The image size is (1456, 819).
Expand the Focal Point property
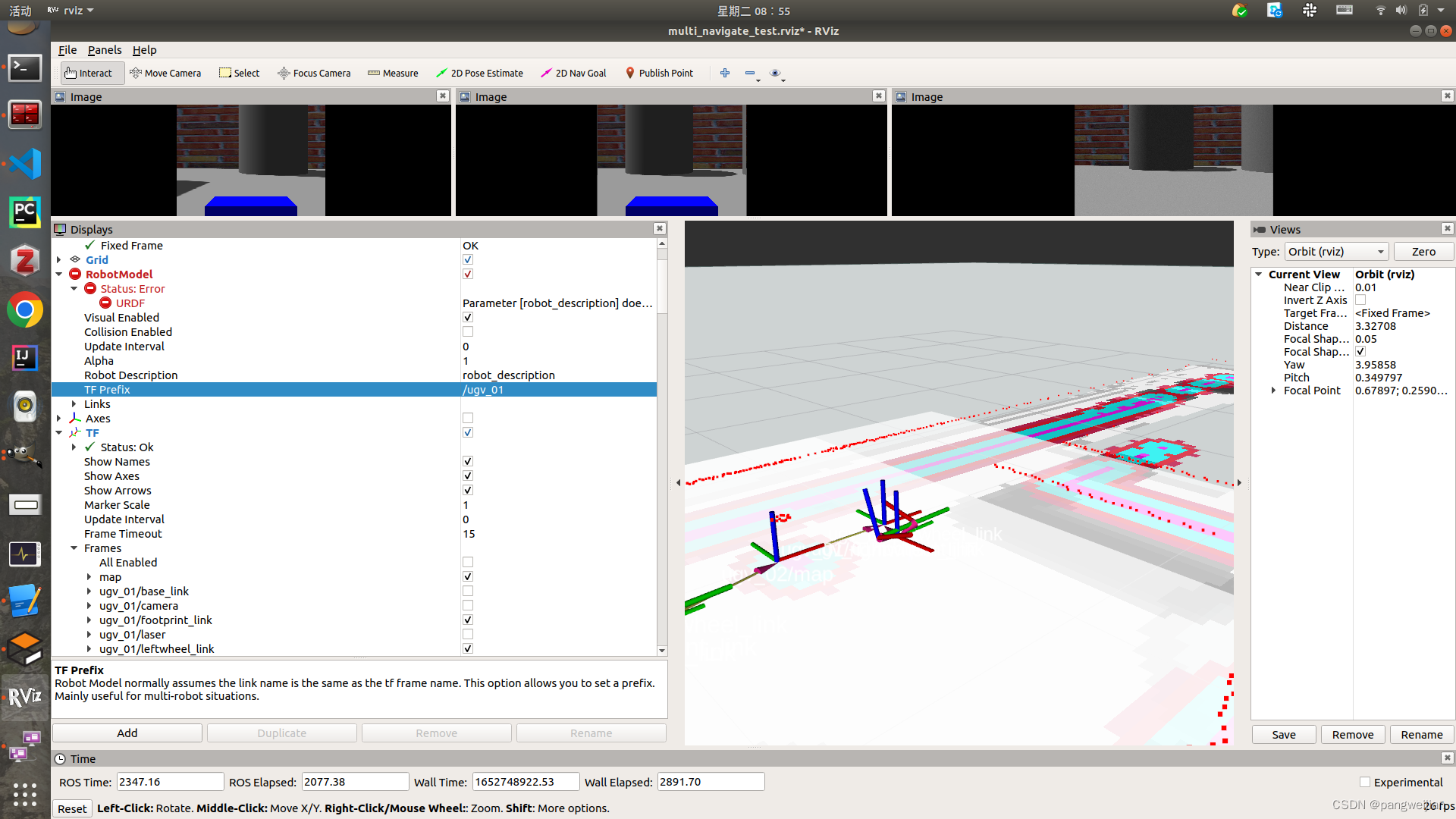point(1273,391)
